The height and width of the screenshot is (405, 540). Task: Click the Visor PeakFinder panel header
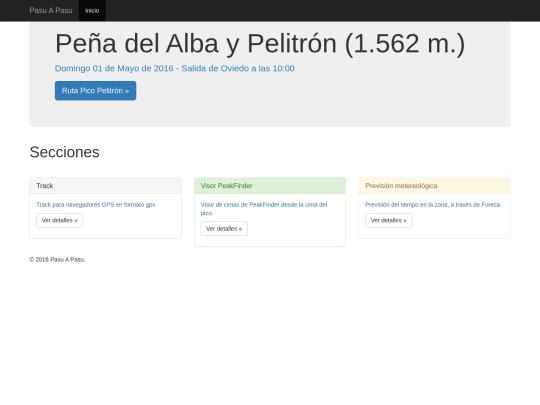coord(270,186)
